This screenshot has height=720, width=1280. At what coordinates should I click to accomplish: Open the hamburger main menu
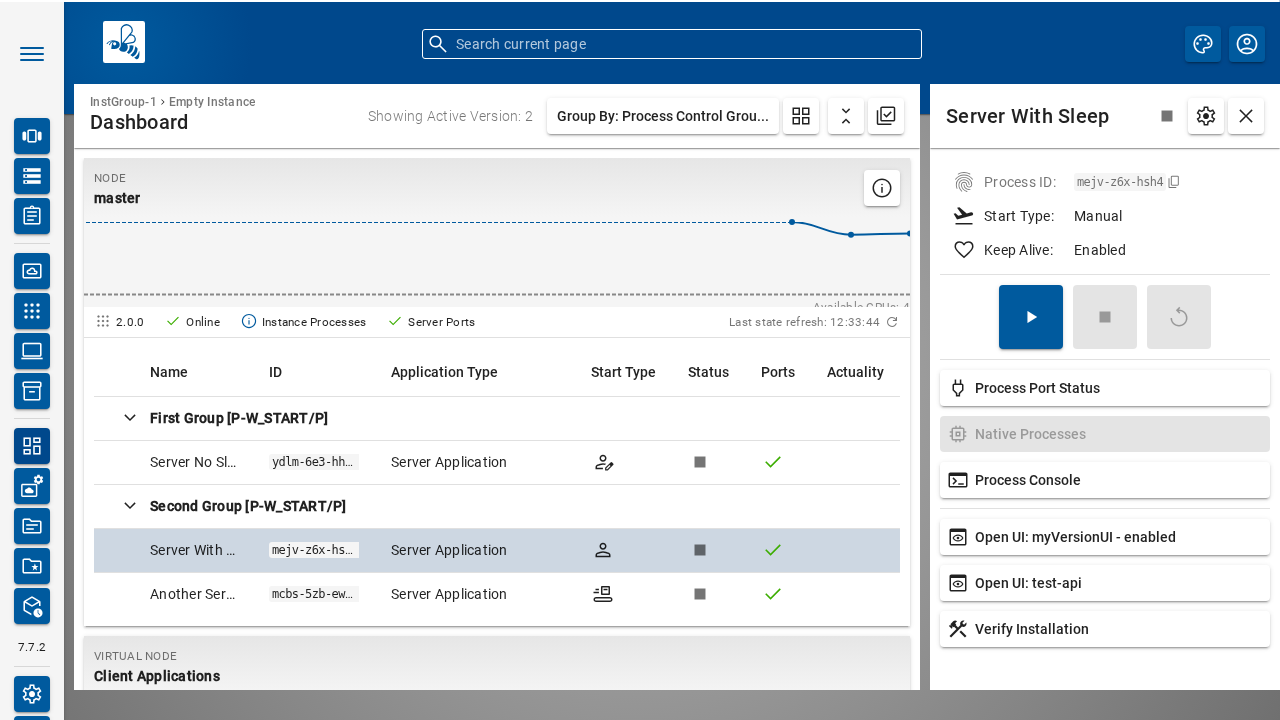pos(32,54)
